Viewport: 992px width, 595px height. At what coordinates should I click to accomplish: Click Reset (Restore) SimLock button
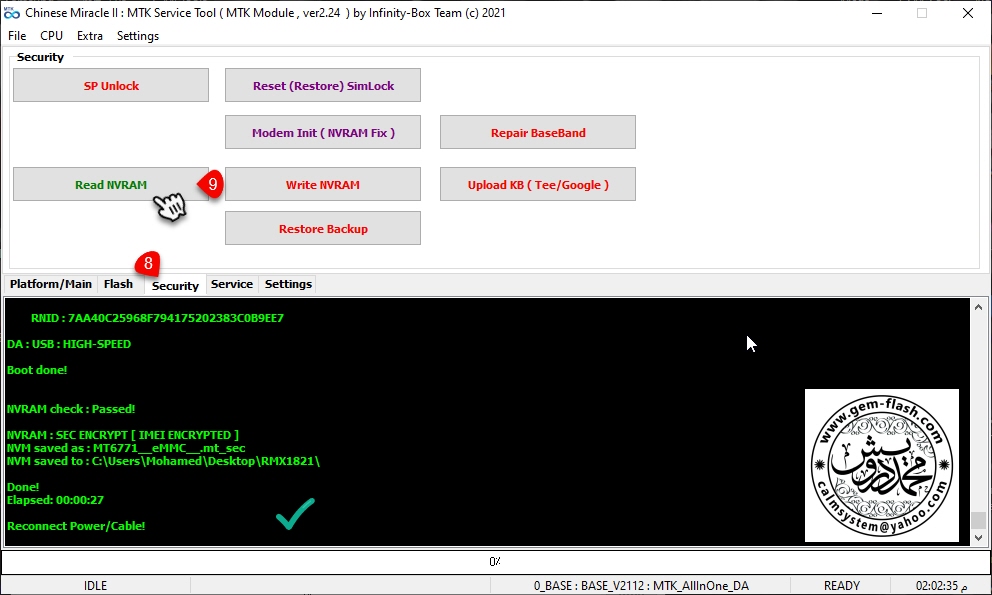pos(323,85)
